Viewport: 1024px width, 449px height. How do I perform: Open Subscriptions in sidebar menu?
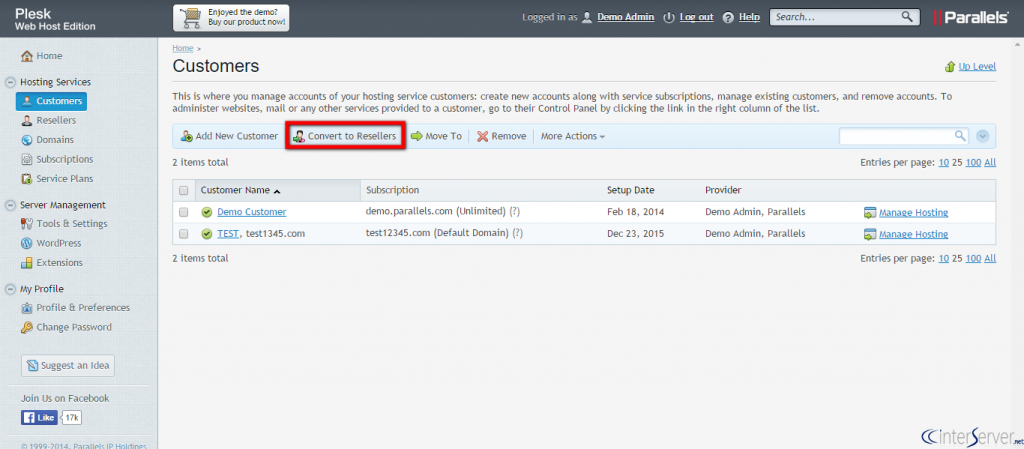pos(65,159)
